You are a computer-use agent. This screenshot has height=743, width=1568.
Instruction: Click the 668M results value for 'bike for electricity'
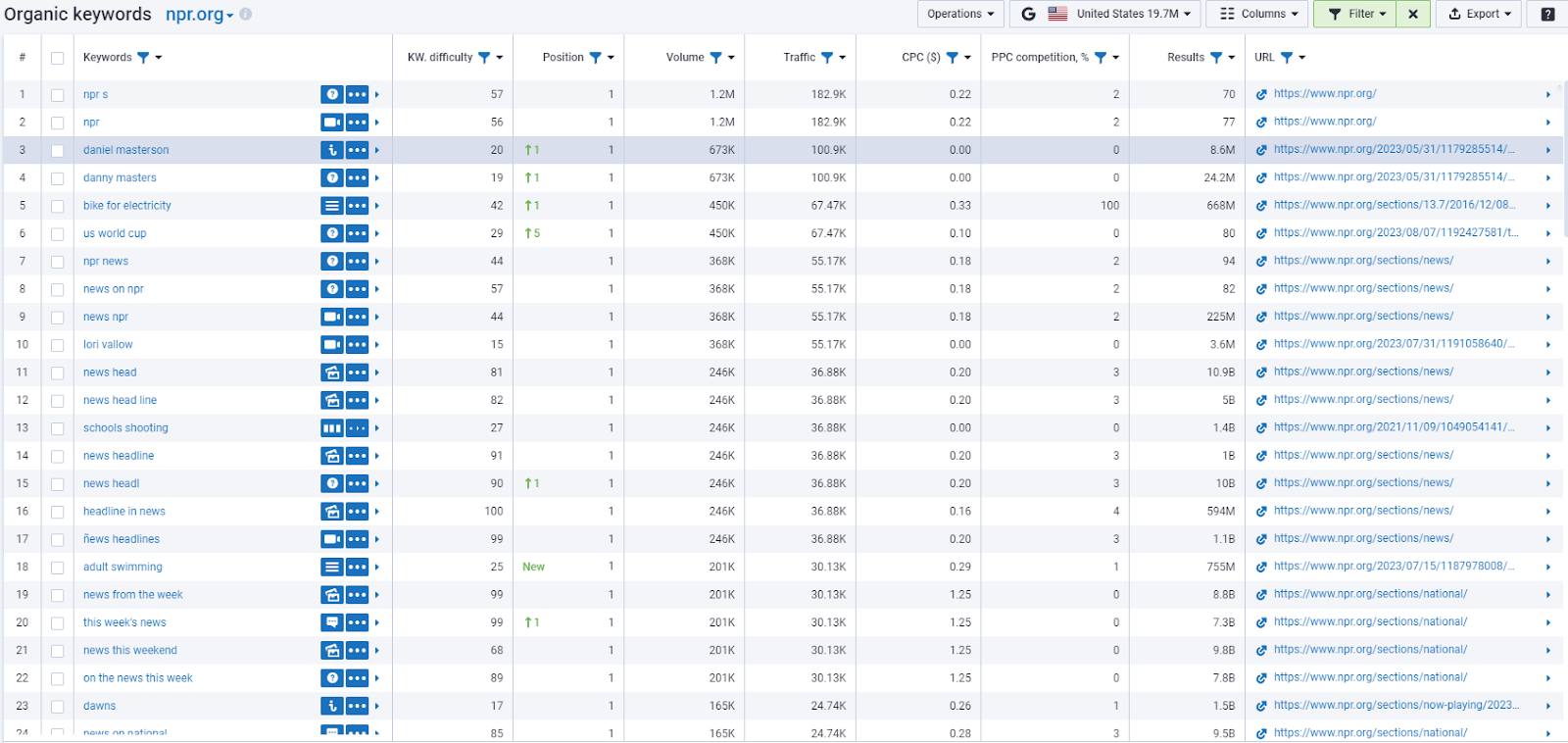[1220, 206]
